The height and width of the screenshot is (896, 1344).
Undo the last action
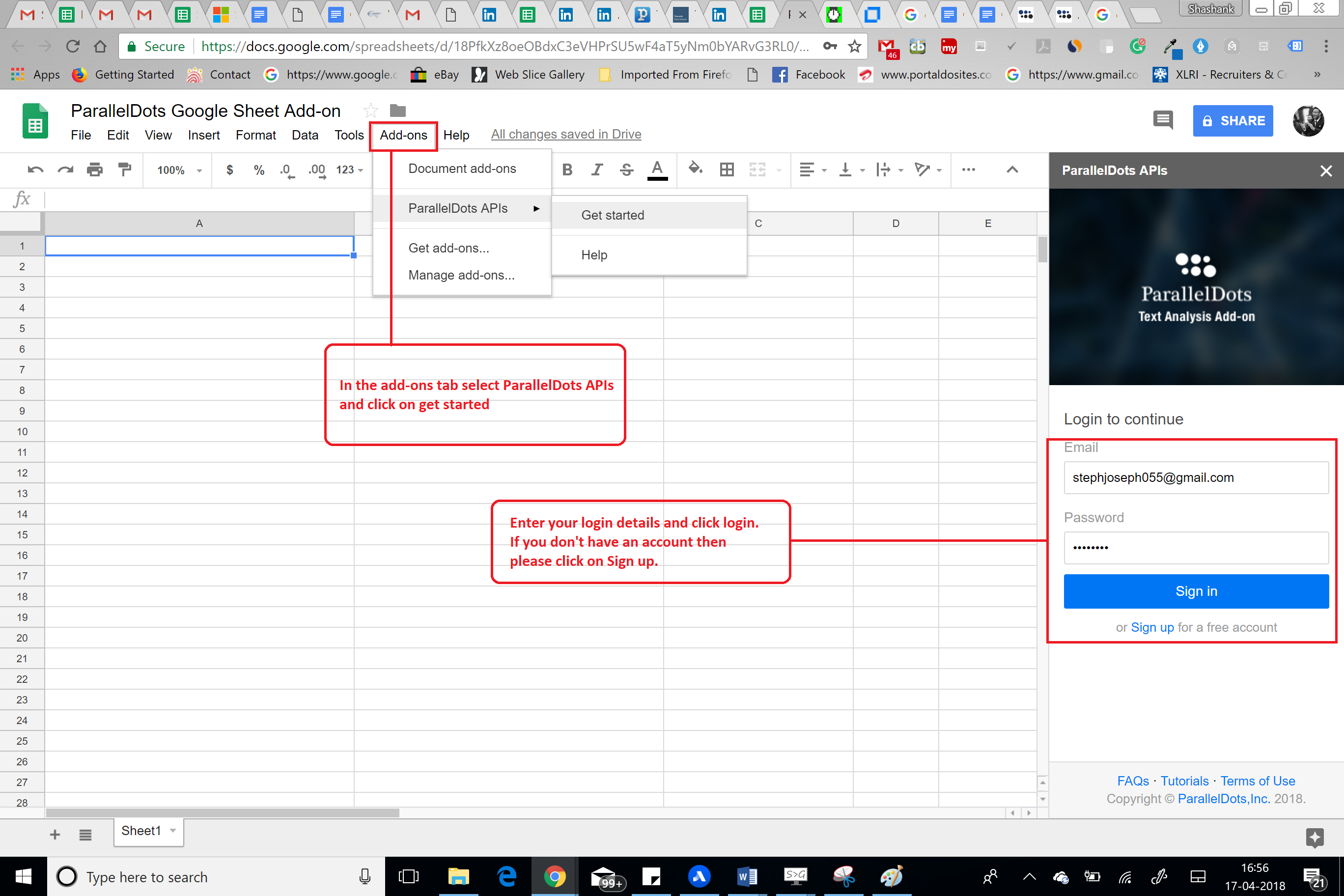34,169
